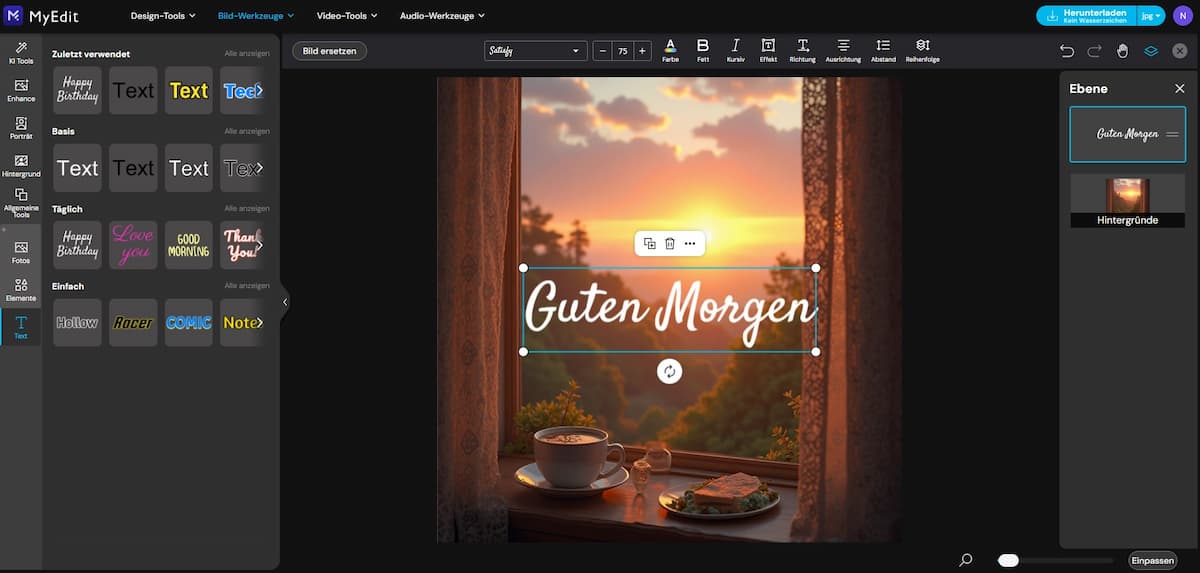Viewport: 1200px width, 573px height.
Task: Select the Guten Morgen layer
Action: [x=1128, y=134]
